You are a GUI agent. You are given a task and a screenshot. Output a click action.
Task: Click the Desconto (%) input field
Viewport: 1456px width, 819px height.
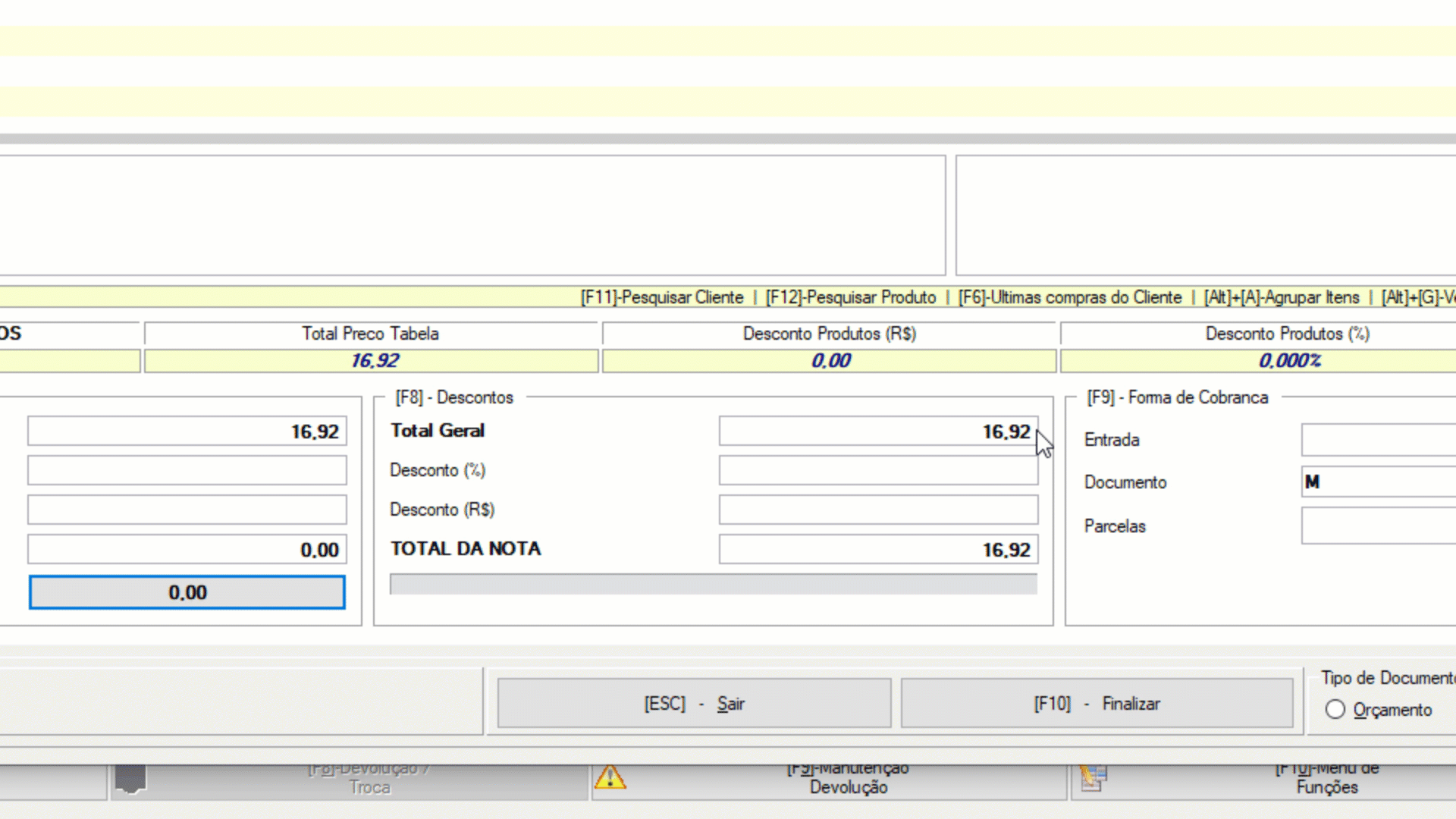click(x=878, y=470)
